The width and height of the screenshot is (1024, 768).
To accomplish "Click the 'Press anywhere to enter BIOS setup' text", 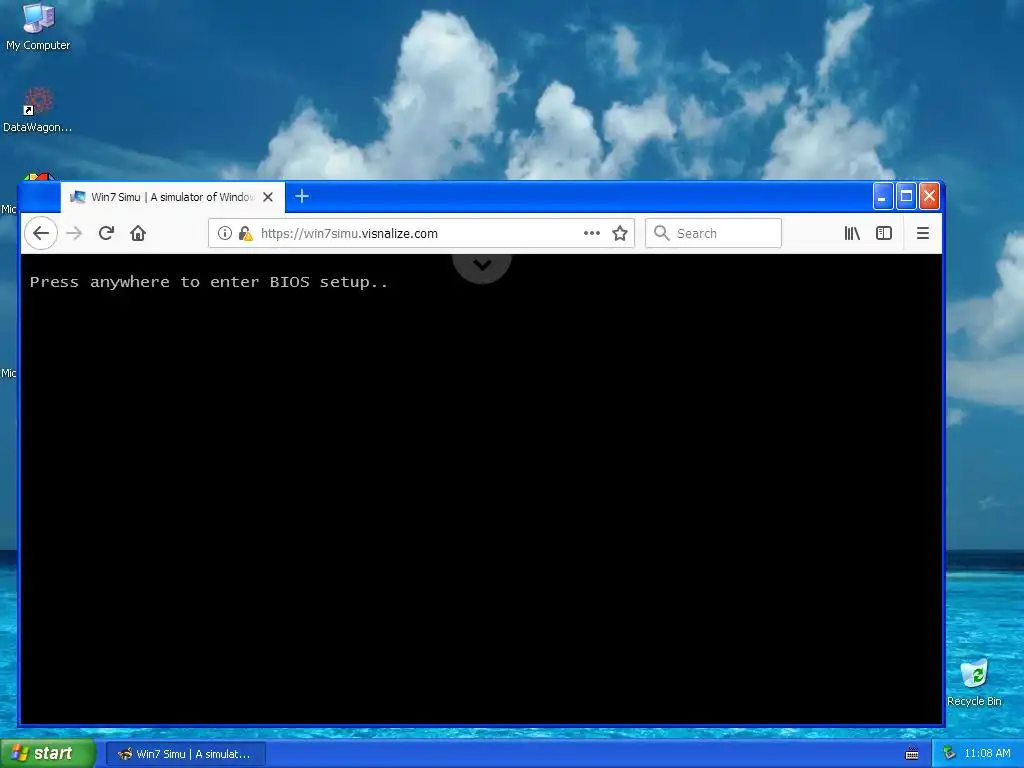I will pyautogui.click(x=209, y=282).
